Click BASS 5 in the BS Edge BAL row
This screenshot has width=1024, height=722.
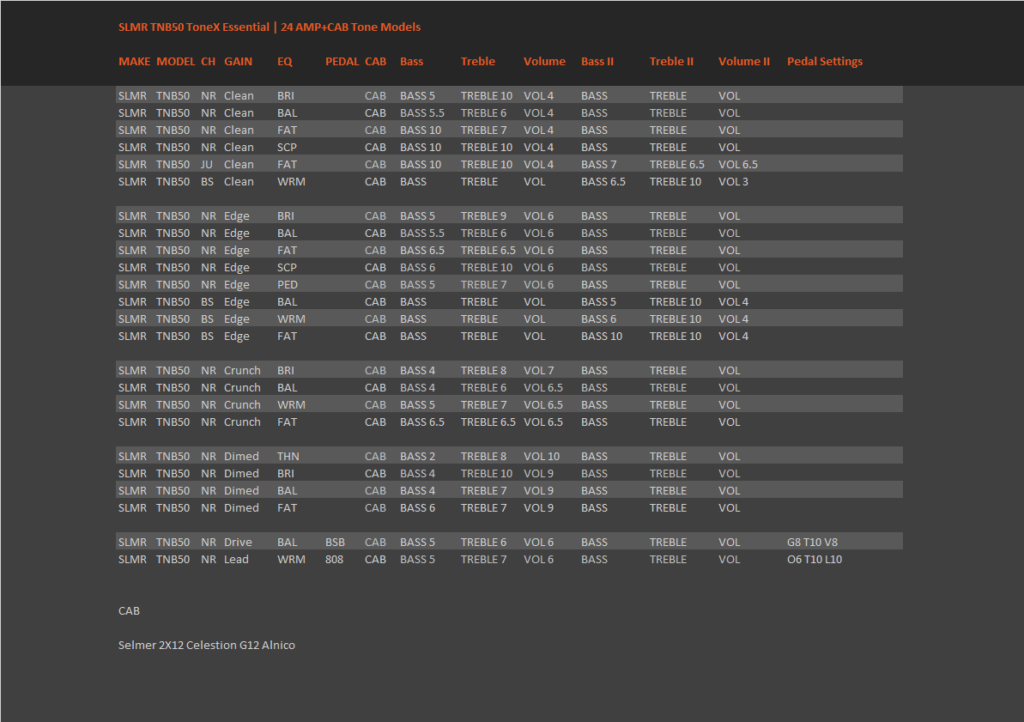(599, 302)
